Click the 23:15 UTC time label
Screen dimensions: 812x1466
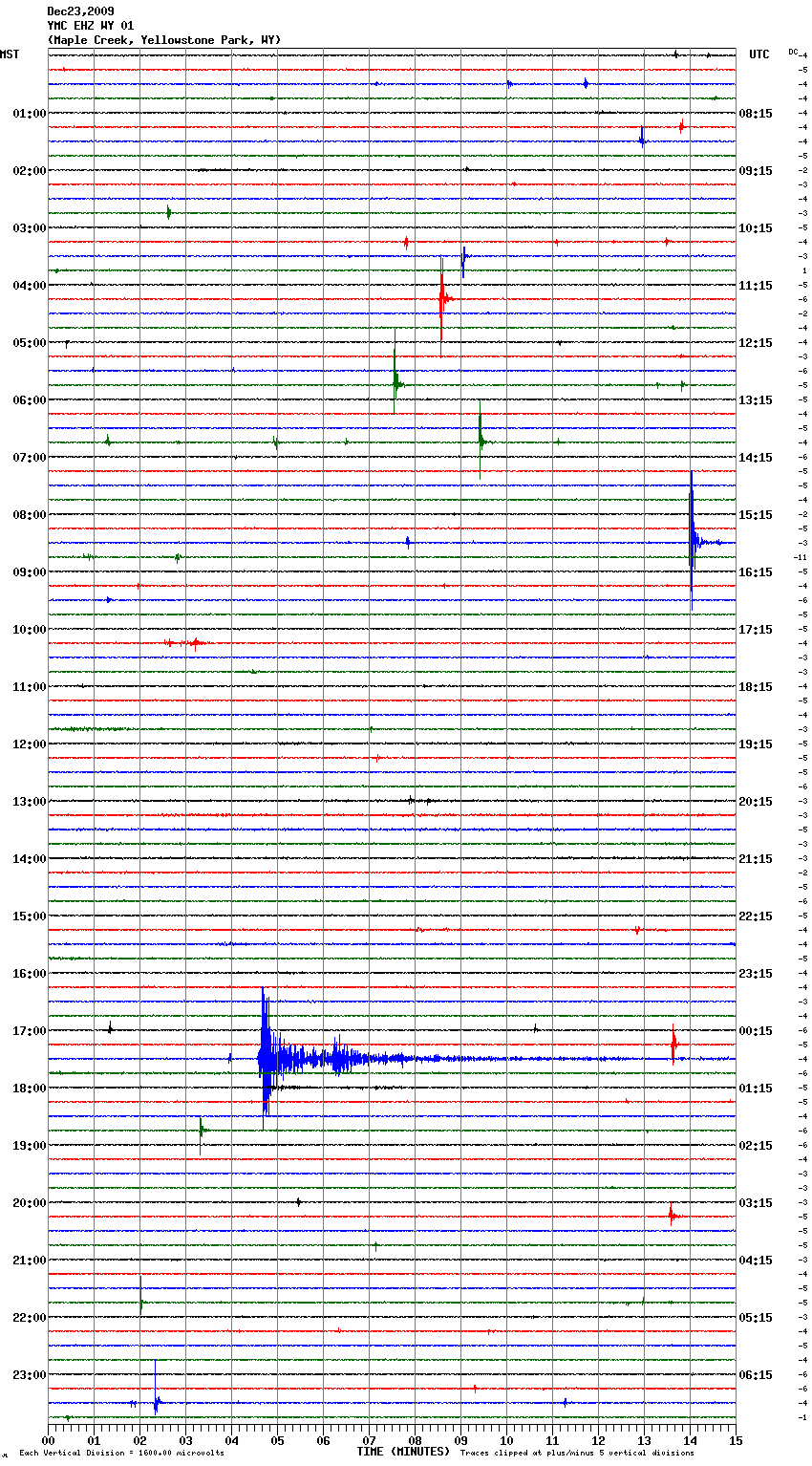(x=756, y=974)
